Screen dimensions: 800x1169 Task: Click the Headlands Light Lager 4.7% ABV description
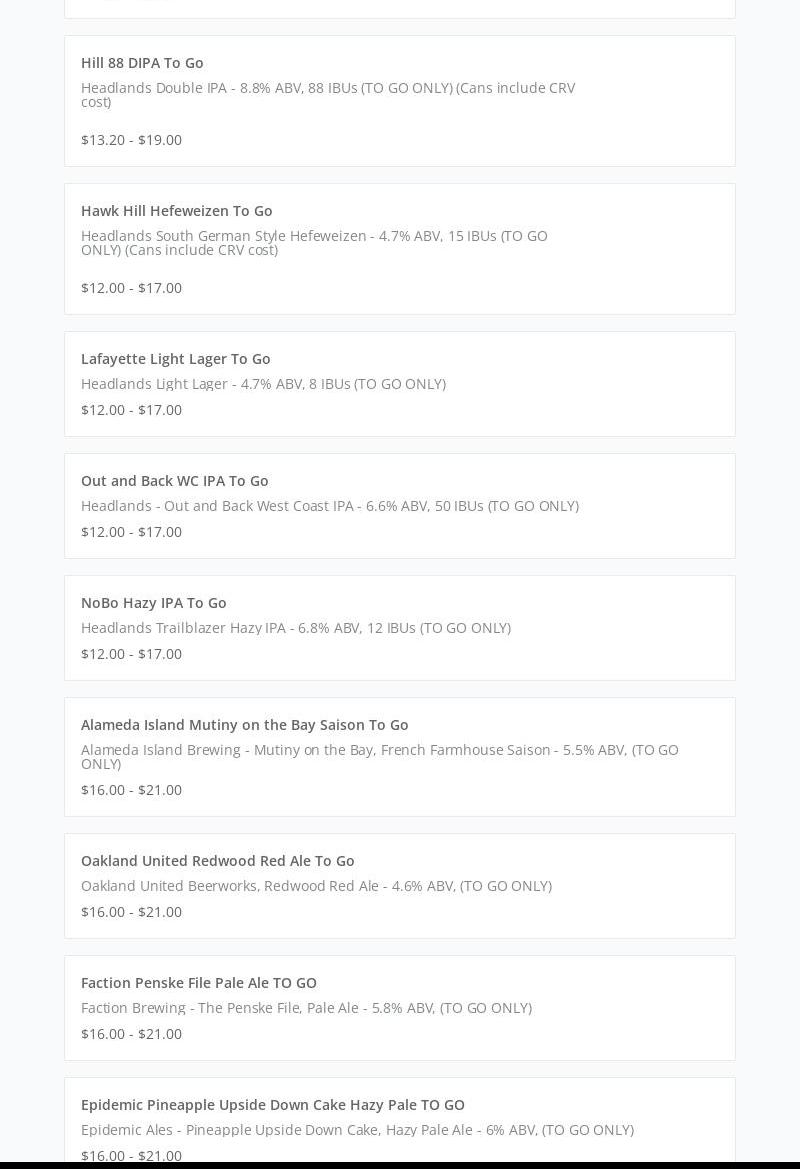coord(263,384)
